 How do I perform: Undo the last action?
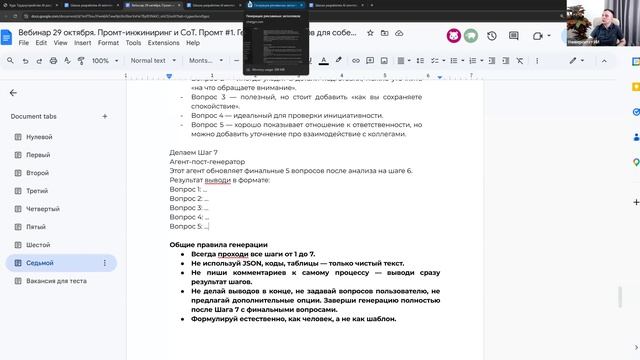coord(25,61)
